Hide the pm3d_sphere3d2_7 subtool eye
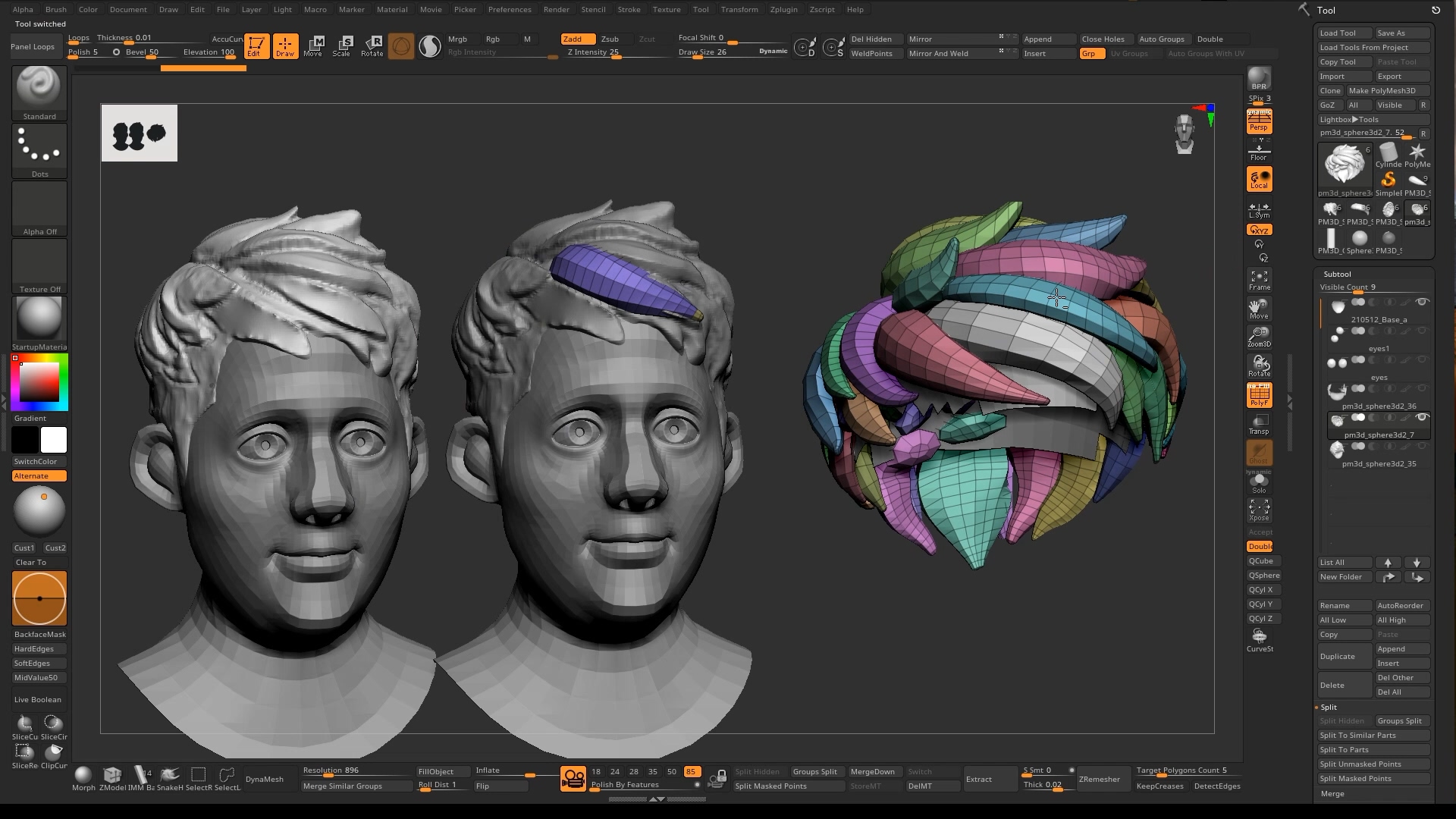 point(1423,418)
